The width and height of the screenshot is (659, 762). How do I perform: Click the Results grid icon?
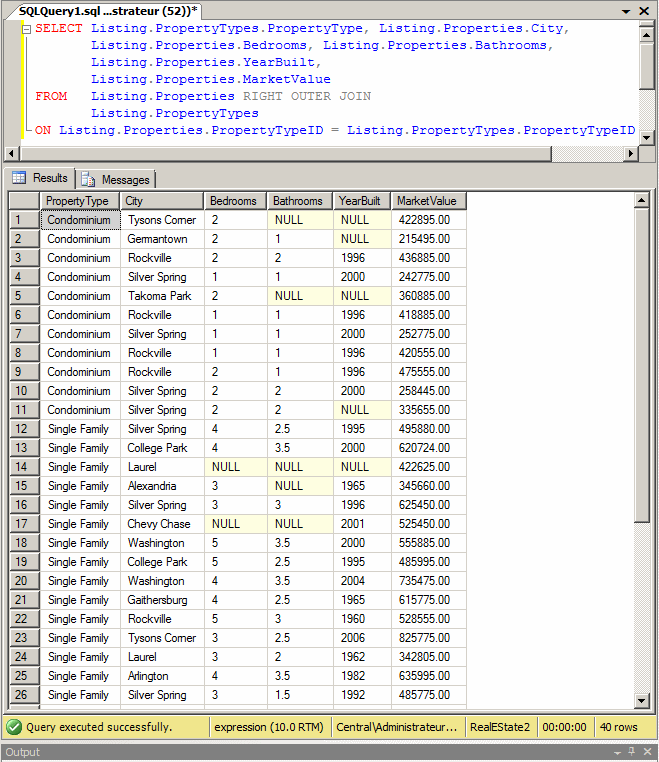[19, 178]
